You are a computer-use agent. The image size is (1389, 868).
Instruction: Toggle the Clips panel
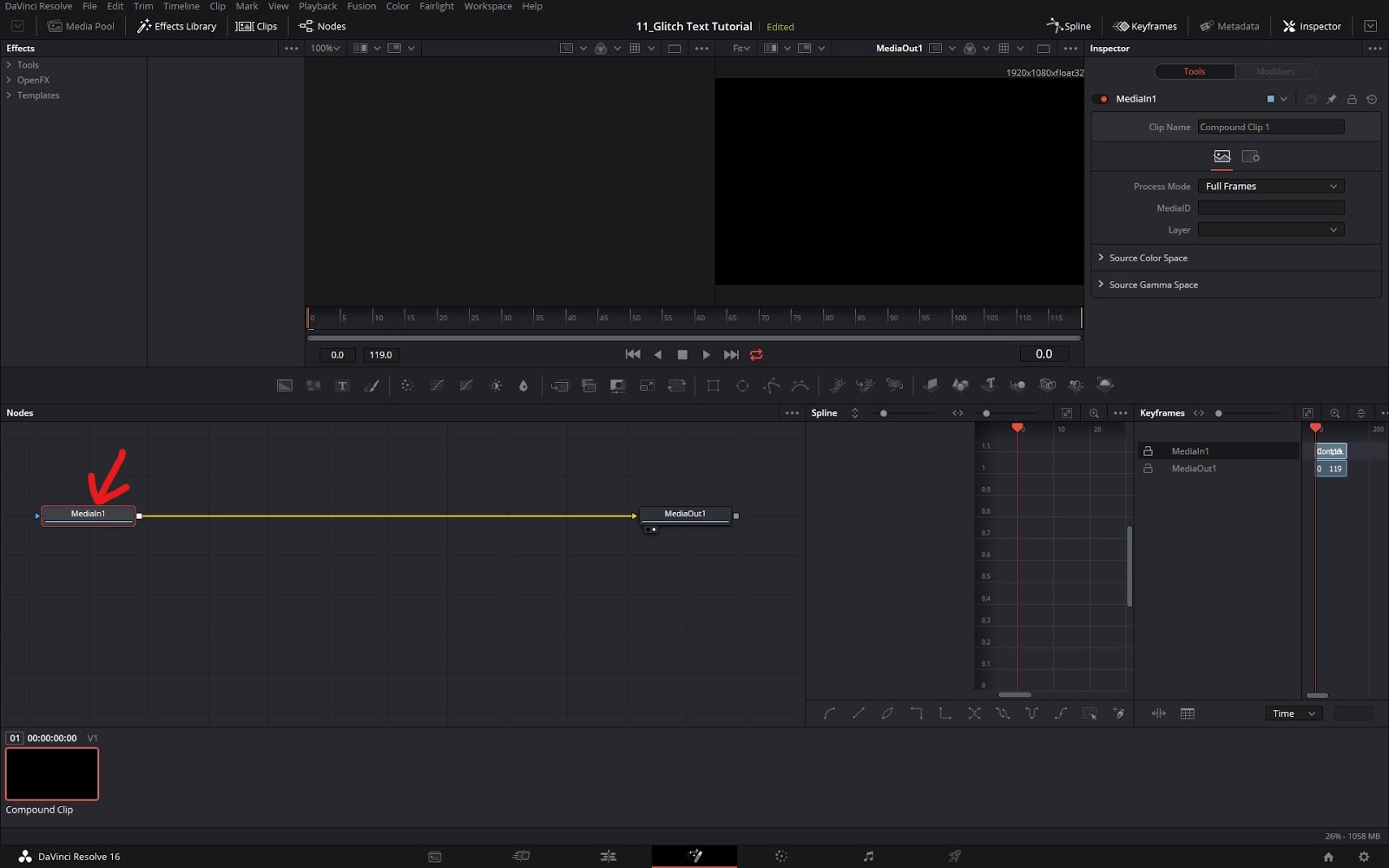point(257,26)
